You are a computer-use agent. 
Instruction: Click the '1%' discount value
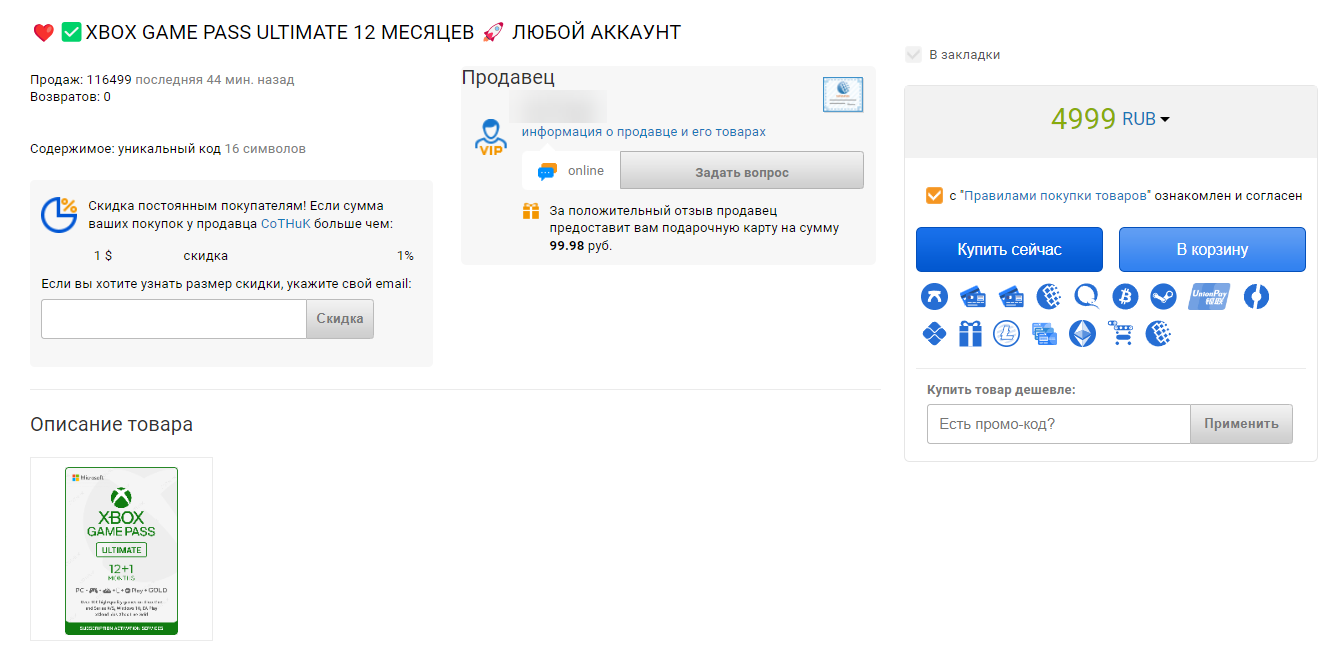click(x=405, y=256)
